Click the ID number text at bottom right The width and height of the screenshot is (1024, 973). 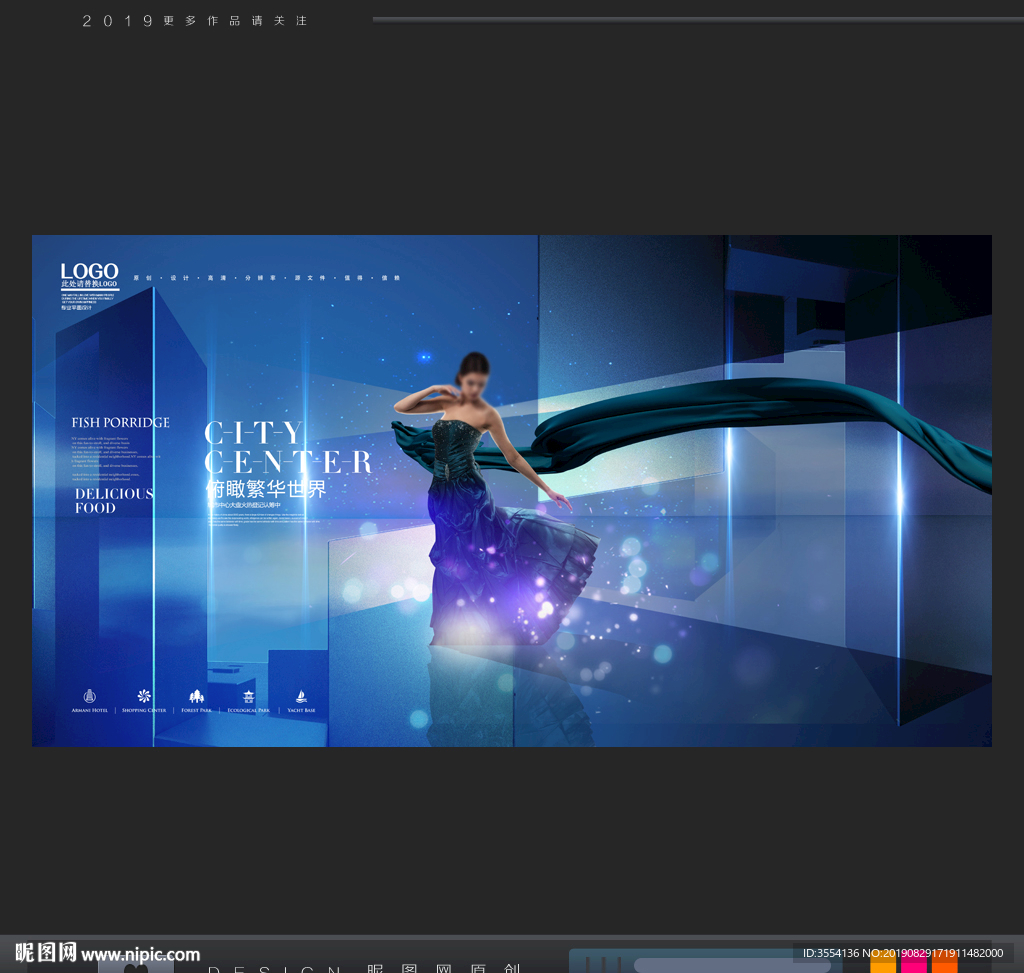tap(902, 953)
